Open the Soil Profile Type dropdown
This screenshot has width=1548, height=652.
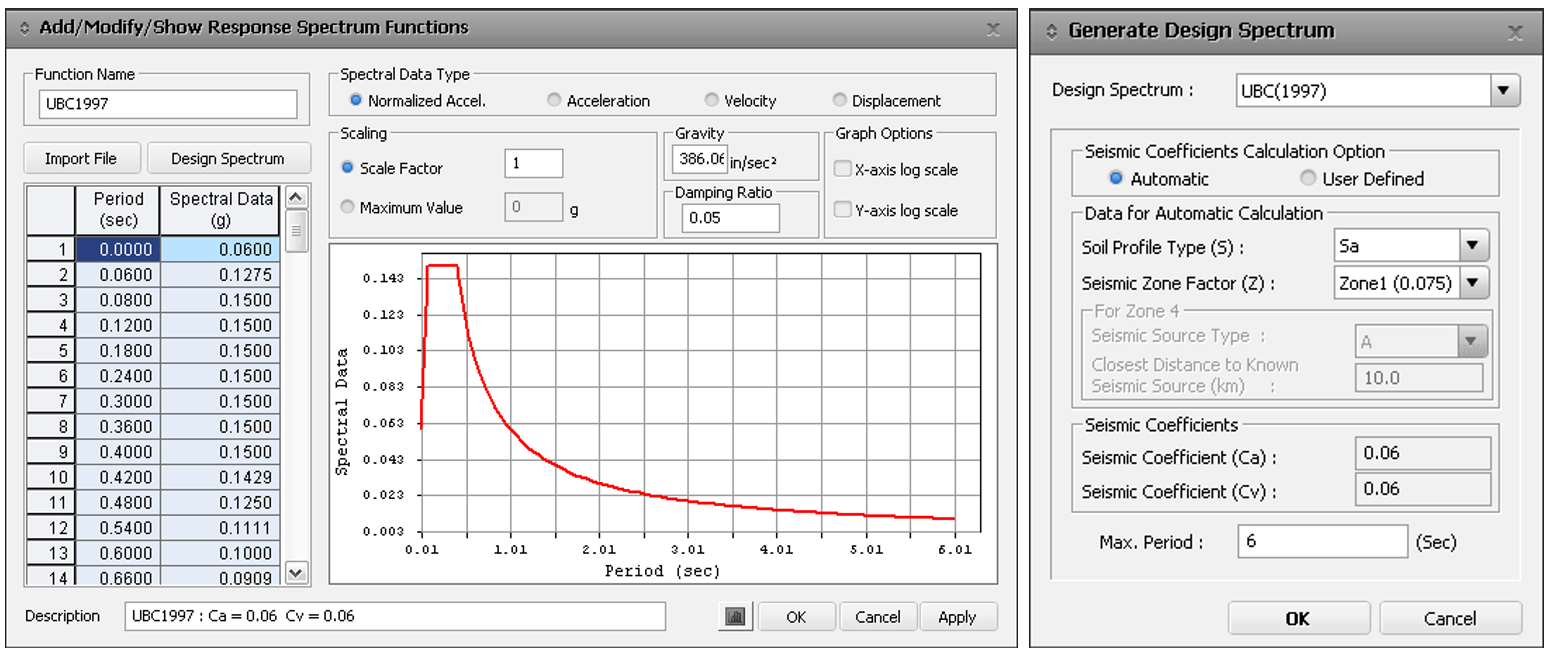pos(1472,246)
